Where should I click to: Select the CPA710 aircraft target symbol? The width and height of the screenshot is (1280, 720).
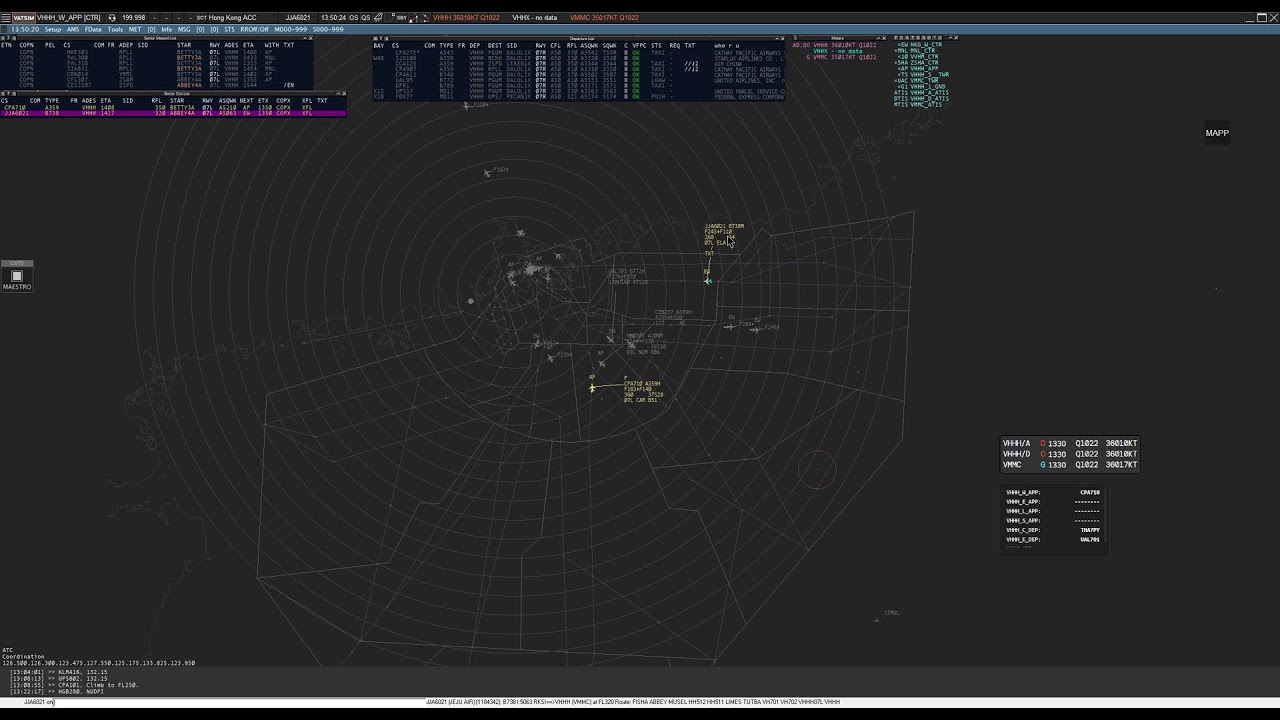pos(592,388)
